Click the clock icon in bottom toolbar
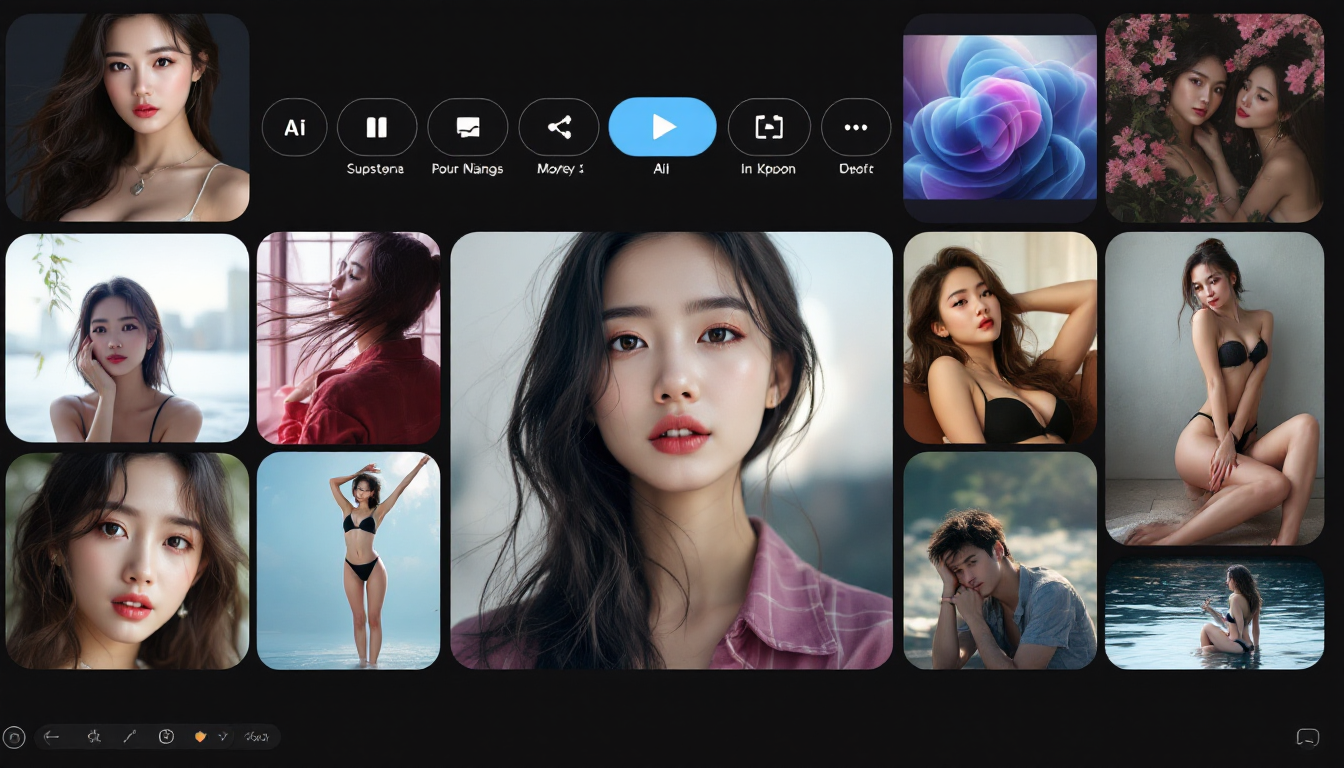This screenshot has width=1344, height=768. point(166,737)
